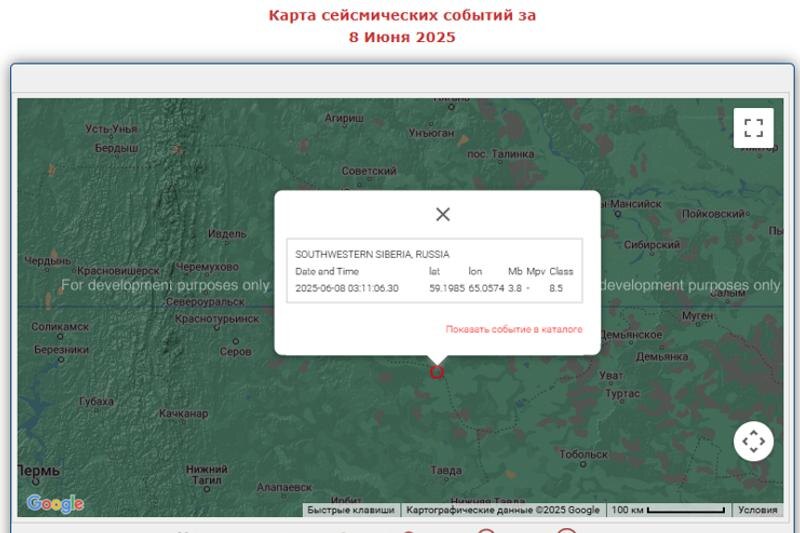Click the Советский town label
Viewport: 800px width, 533px height.
click(369, 171)
